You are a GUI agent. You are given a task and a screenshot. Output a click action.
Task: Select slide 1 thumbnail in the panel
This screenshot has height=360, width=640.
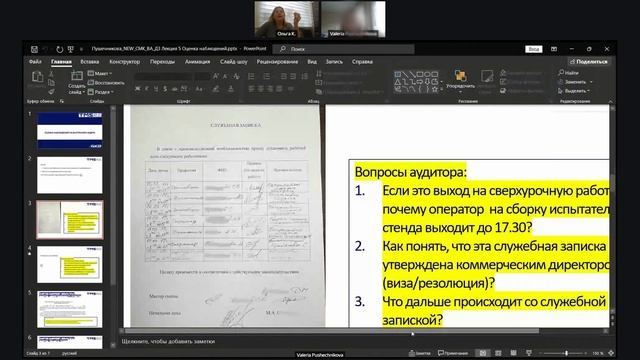(x=69, y=131)
